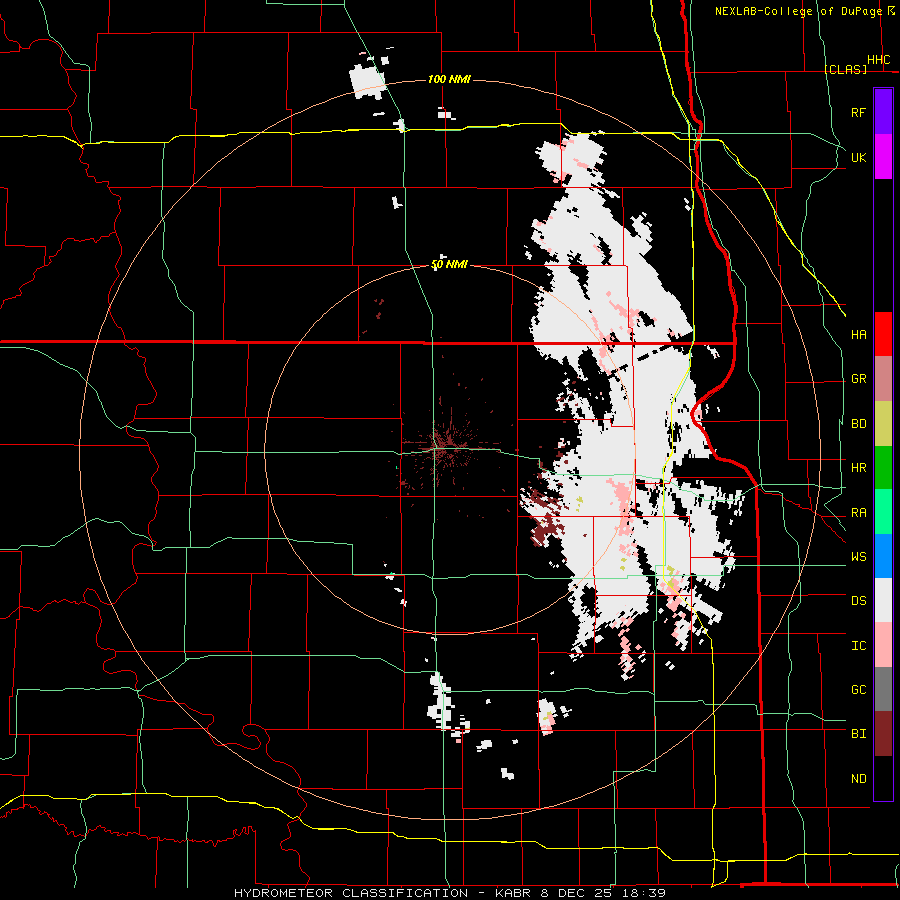This screenshot has width=900, height=900.
Task: Click the magenta UK color swatch
Action: pos(883,157)
